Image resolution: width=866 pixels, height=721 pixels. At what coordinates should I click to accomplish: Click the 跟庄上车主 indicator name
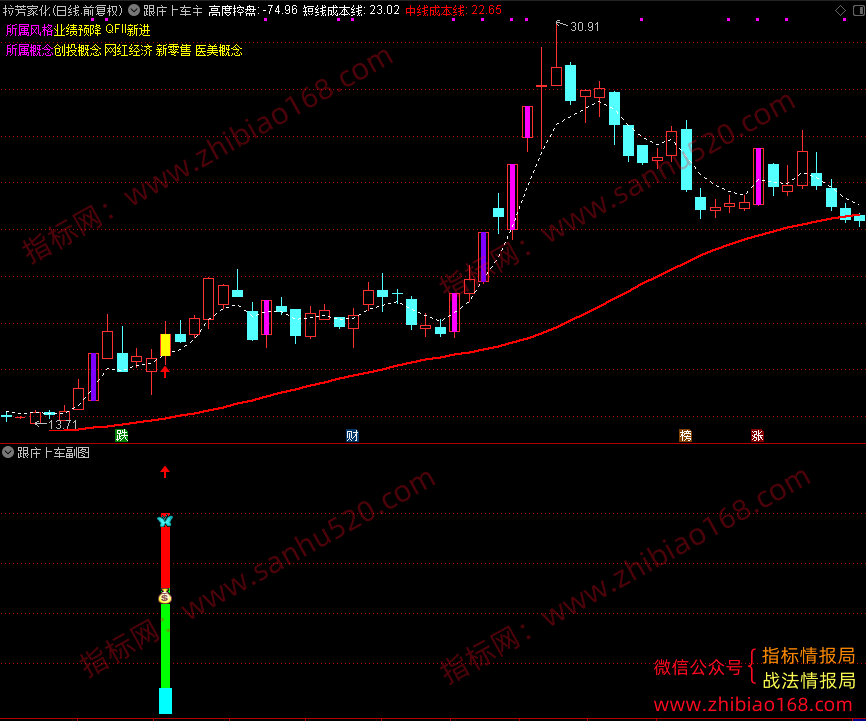point(173,10)
